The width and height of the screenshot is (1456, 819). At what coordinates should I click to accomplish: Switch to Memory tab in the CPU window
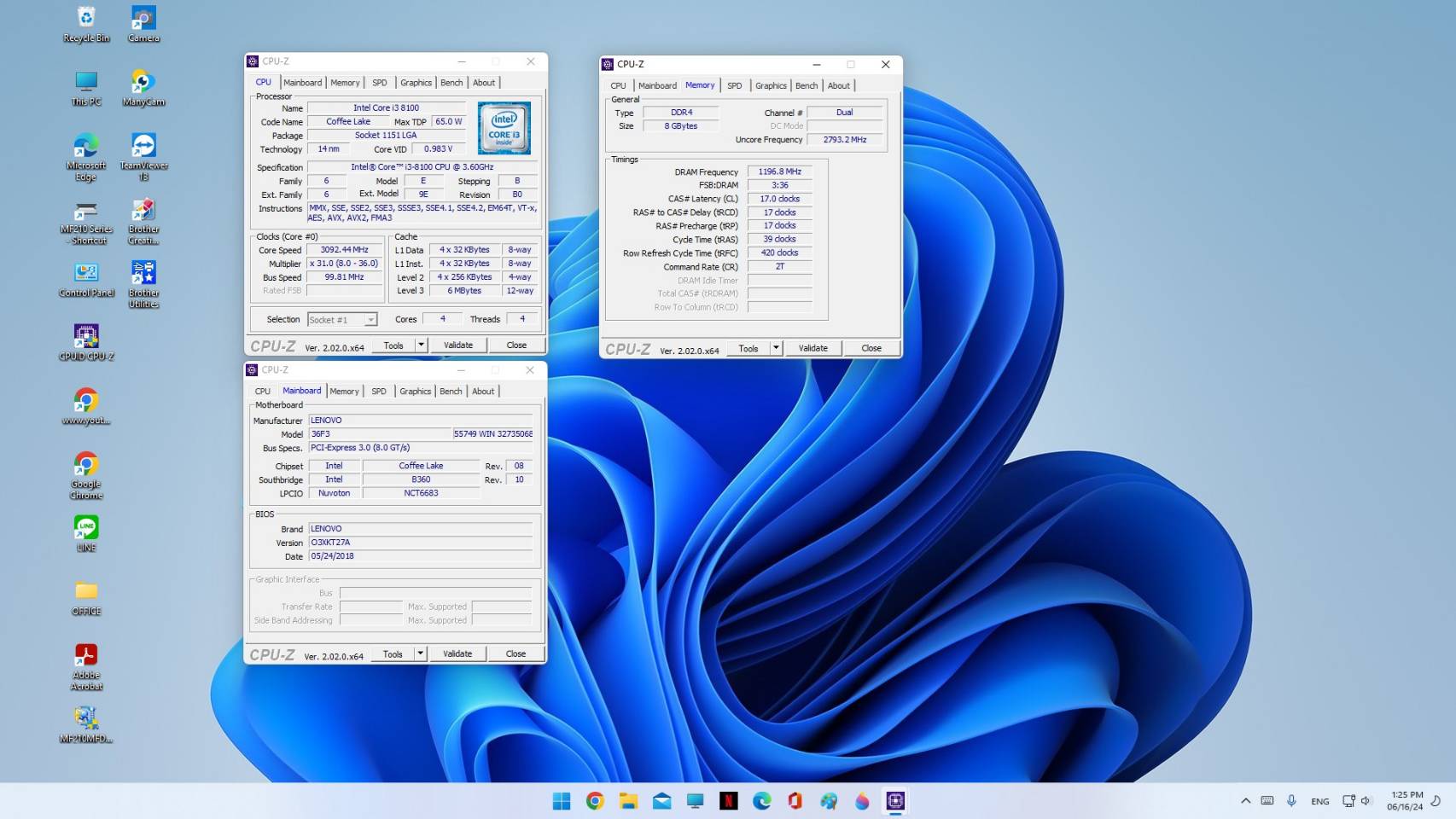(x=345, y=83)
